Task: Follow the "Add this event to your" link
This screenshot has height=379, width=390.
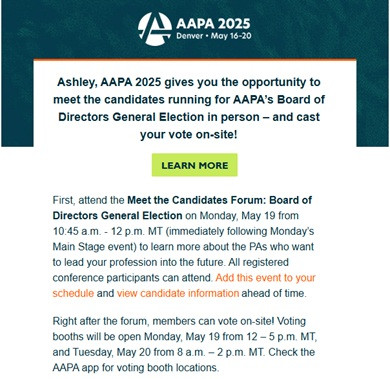Action: pos(265,278)
